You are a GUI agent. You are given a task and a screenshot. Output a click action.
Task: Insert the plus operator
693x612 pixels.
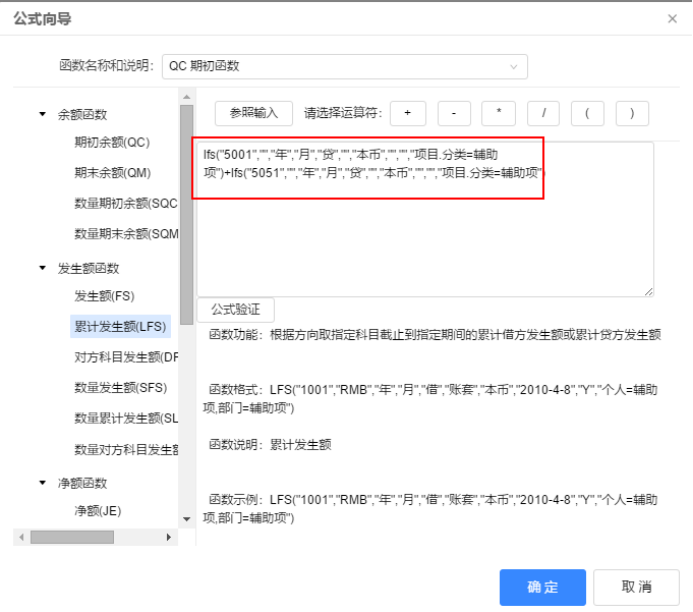(407, 113)
